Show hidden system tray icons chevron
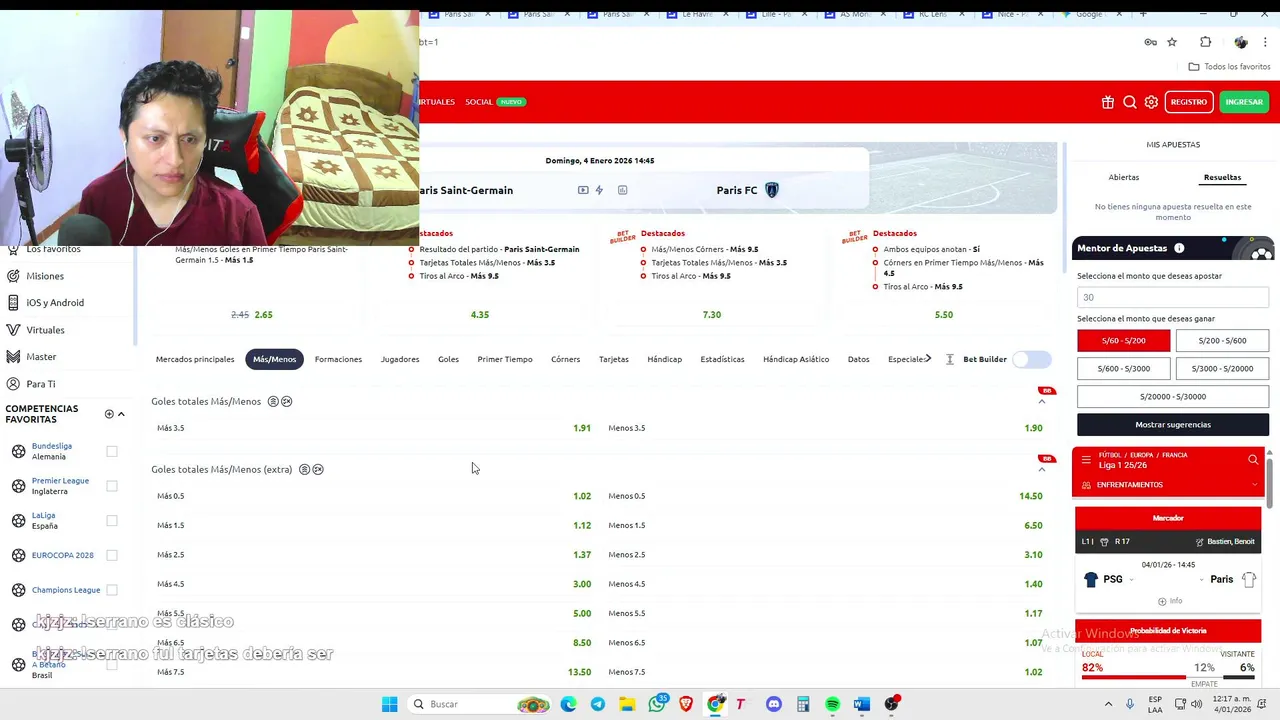 pos(1108,704)
